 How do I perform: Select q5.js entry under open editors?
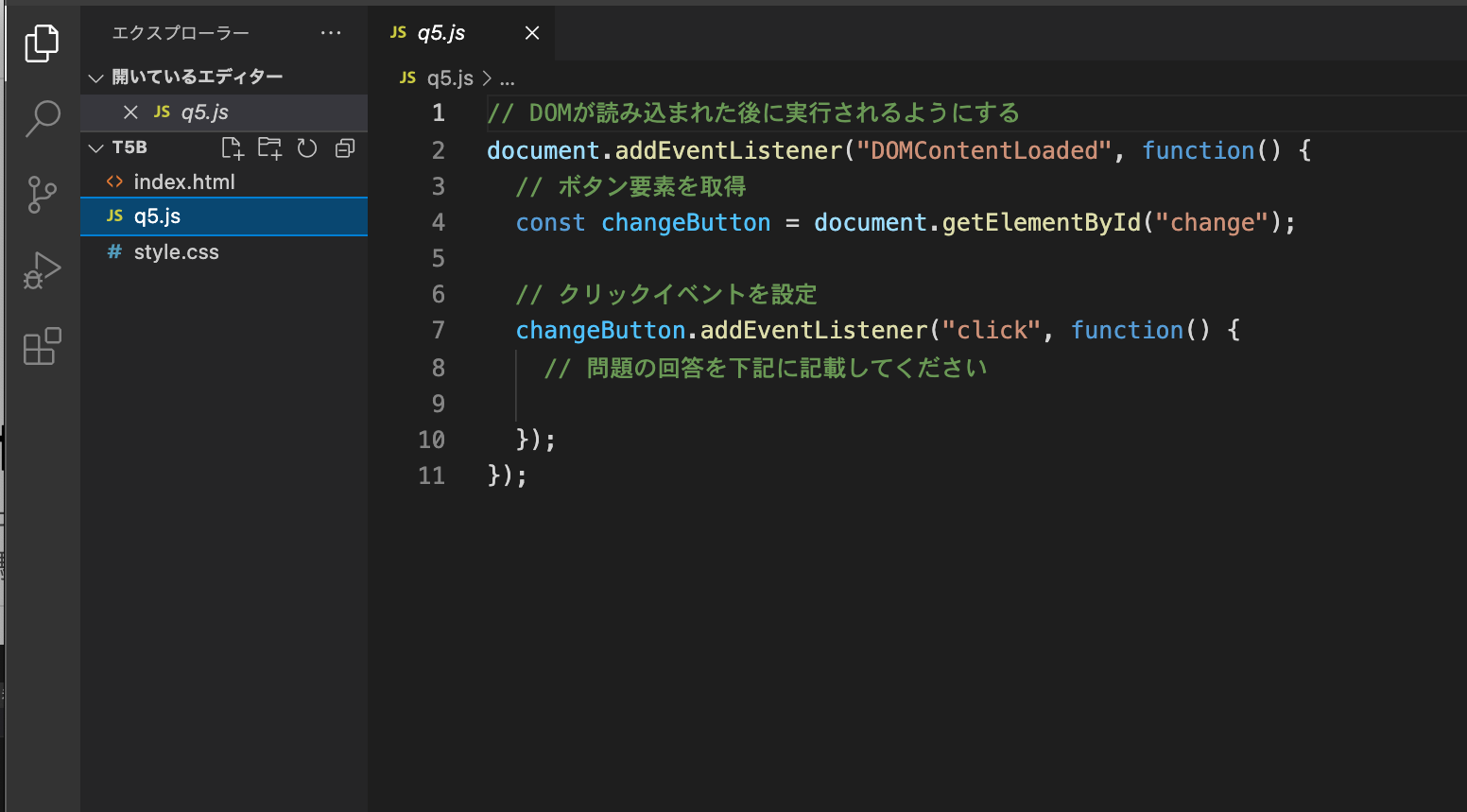(224, 112)
